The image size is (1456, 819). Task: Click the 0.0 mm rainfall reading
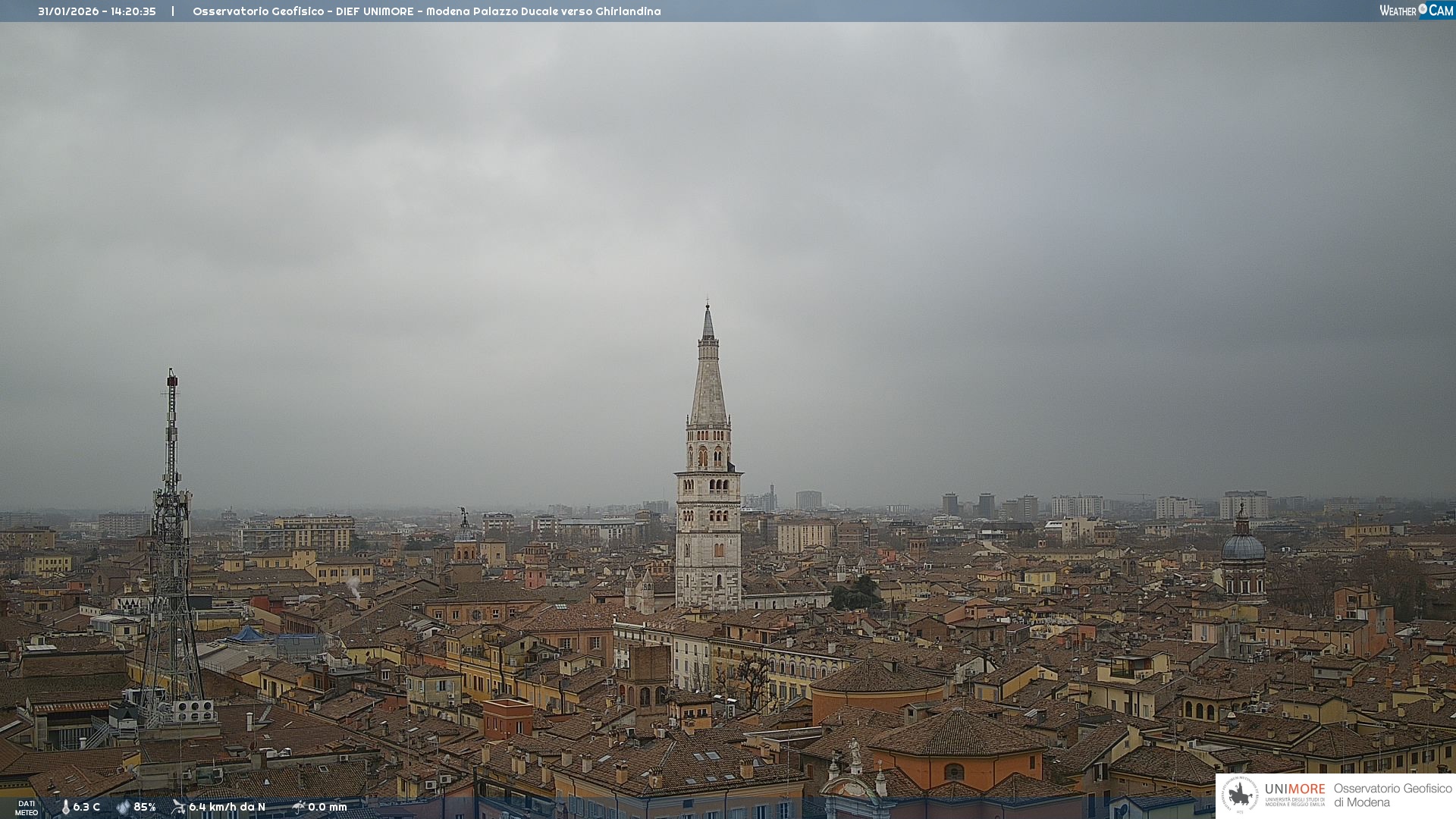click(328, 807)
